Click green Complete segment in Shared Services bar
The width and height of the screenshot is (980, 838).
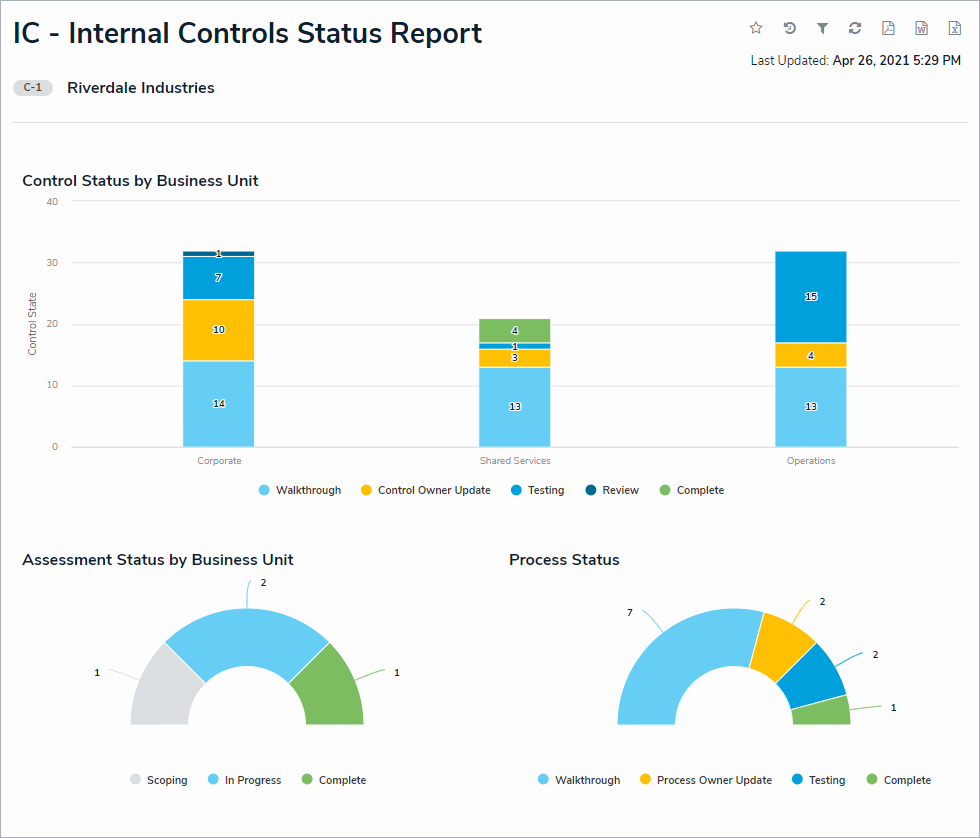click(x=514, y=331)
